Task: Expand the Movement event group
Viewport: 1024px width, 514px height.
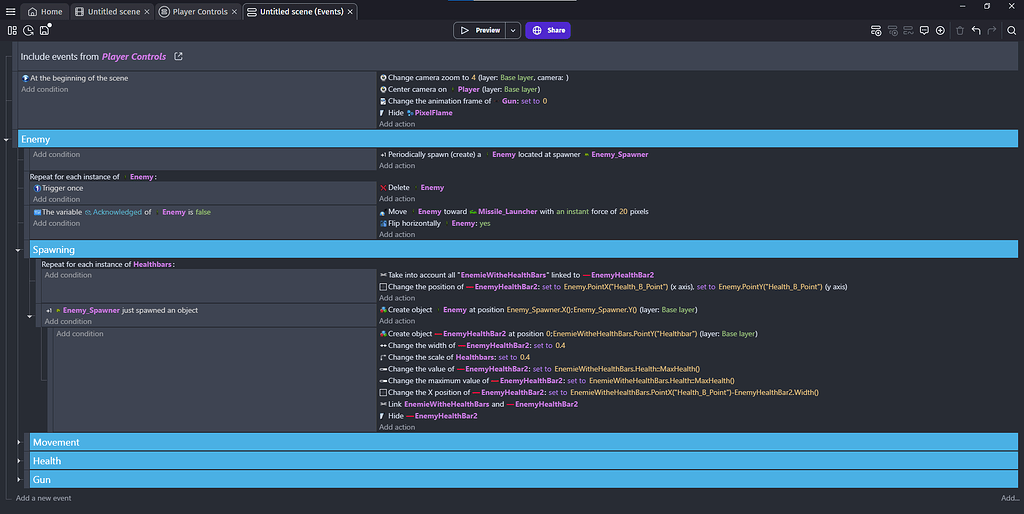Action: [x=19, y=442]
